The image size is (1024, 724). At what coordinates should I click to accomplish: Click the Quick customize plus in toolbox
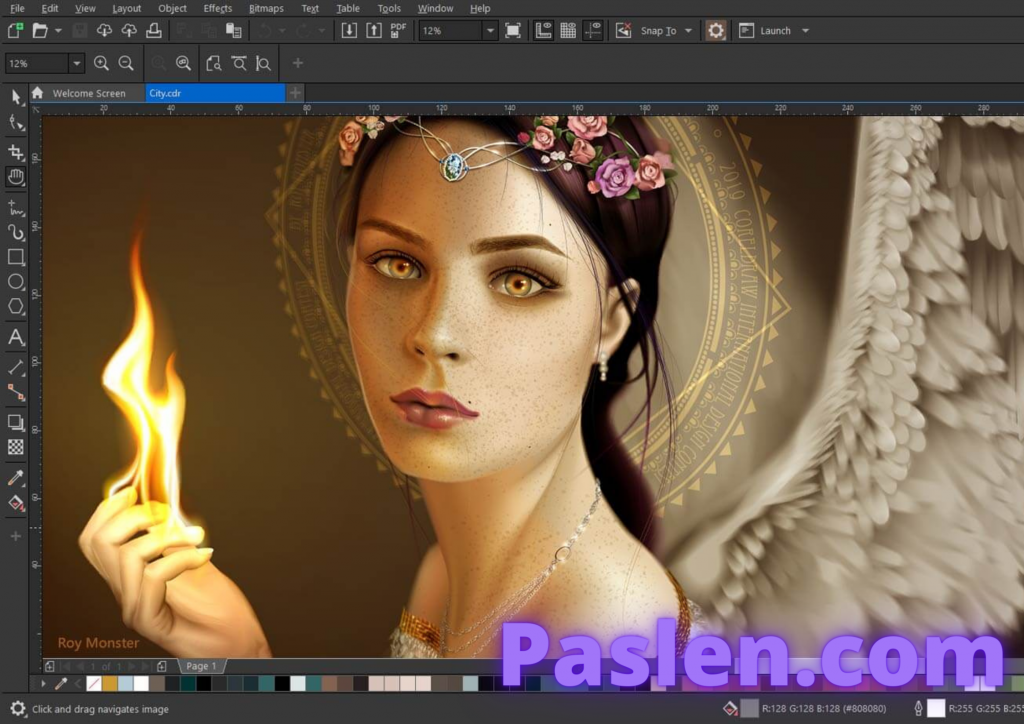coord(16,536)
